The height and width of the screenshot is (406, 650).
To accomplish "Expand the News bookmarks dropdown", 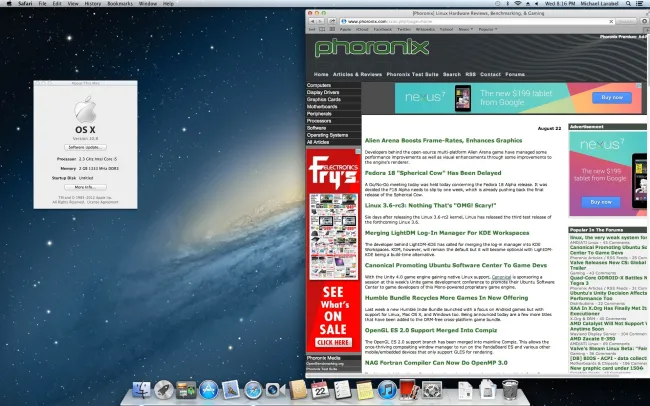I will point(466,29).
